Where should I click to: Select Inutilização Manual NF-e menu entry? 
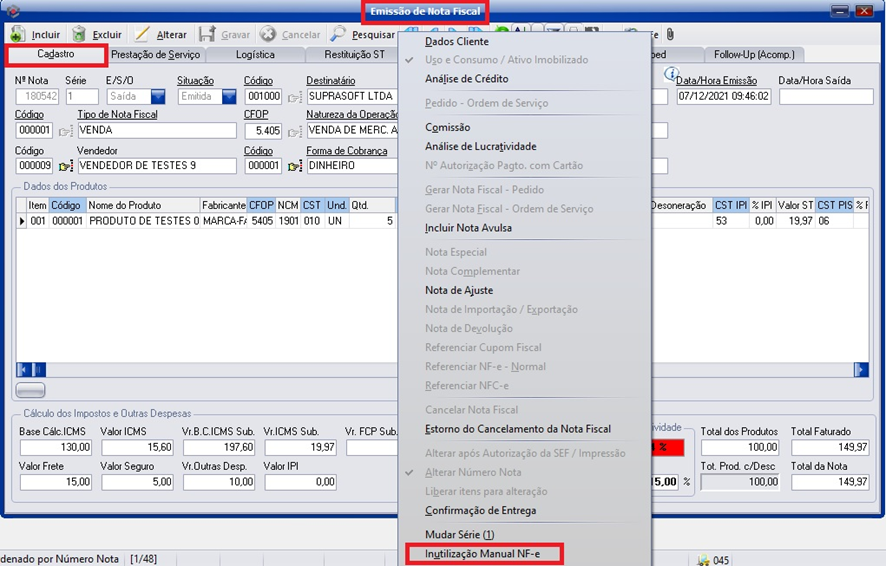pyautogui.click(x=482, y=554)
